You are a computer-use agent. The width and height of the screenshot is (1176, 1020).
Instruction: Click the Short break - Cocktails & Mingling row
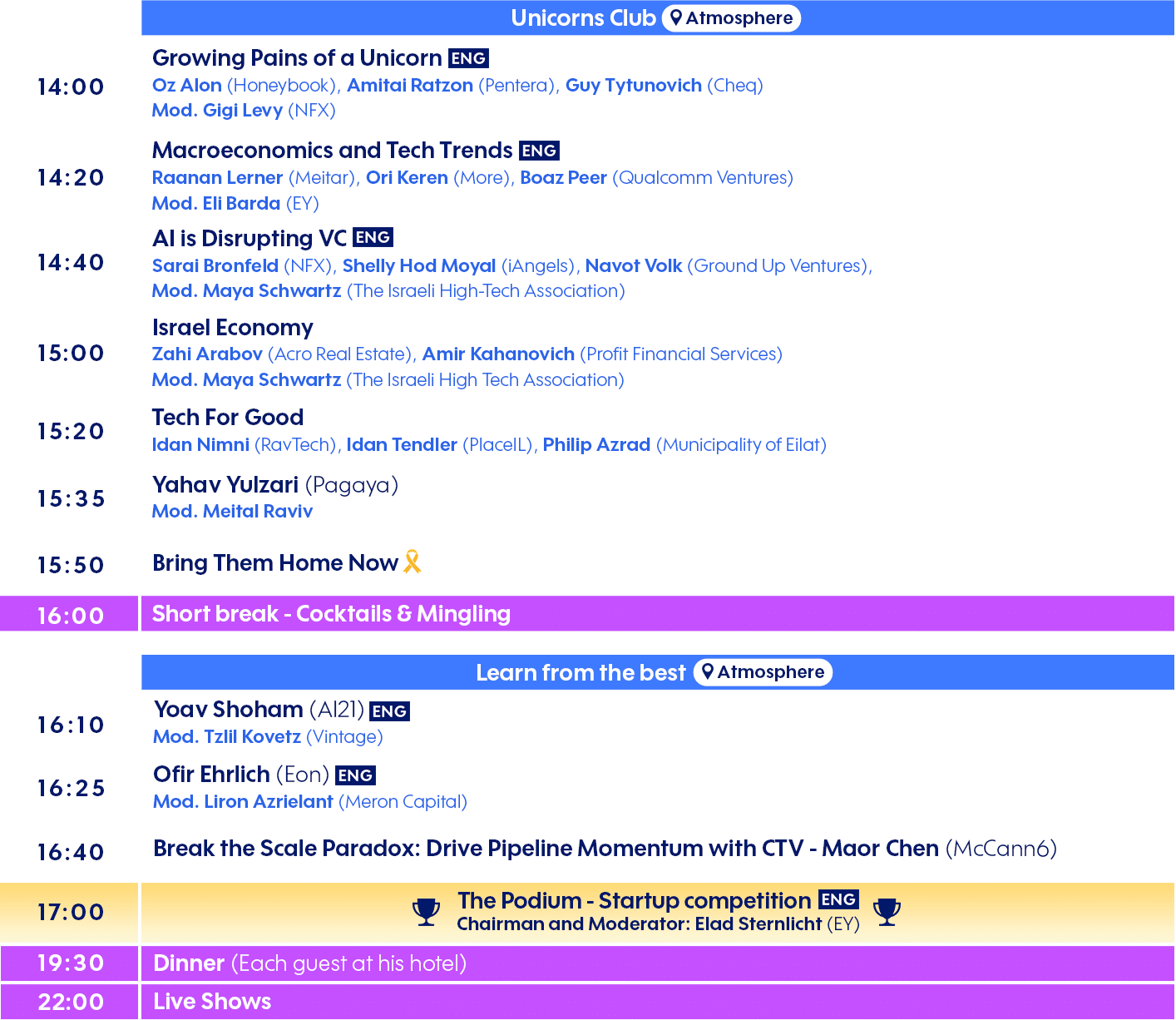(x=331, y=614)
